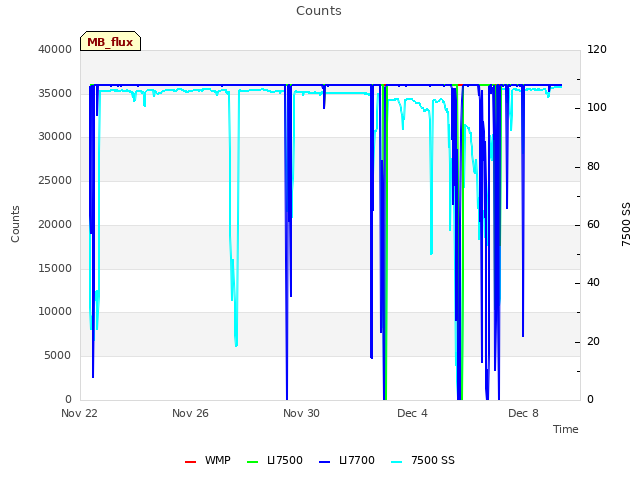The height and width of the screenshot is (480, 640).
Task: Click the MB_flux annotation label
Action: [x=110, y=42]
